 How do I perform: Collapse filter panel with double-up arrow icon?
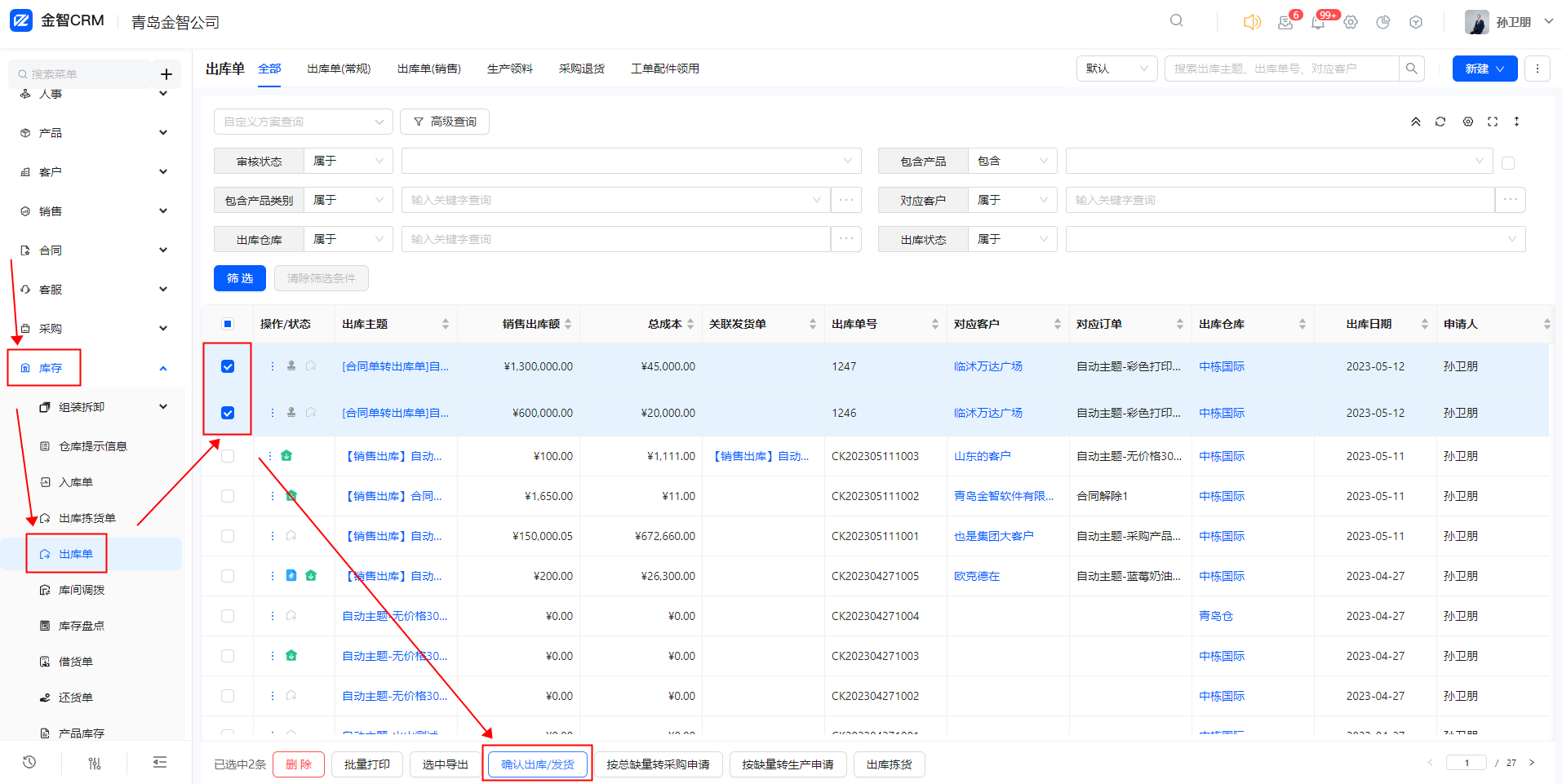coord(1416,122)
